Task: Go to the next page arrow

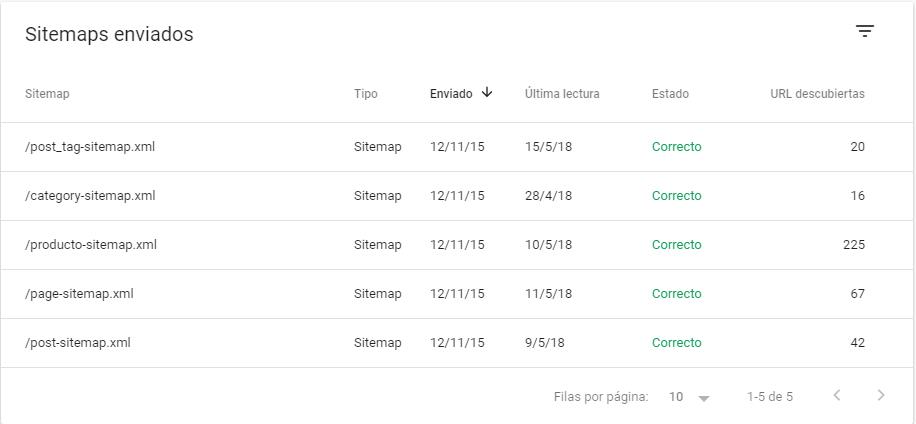Action: click(x=880, y=396)
